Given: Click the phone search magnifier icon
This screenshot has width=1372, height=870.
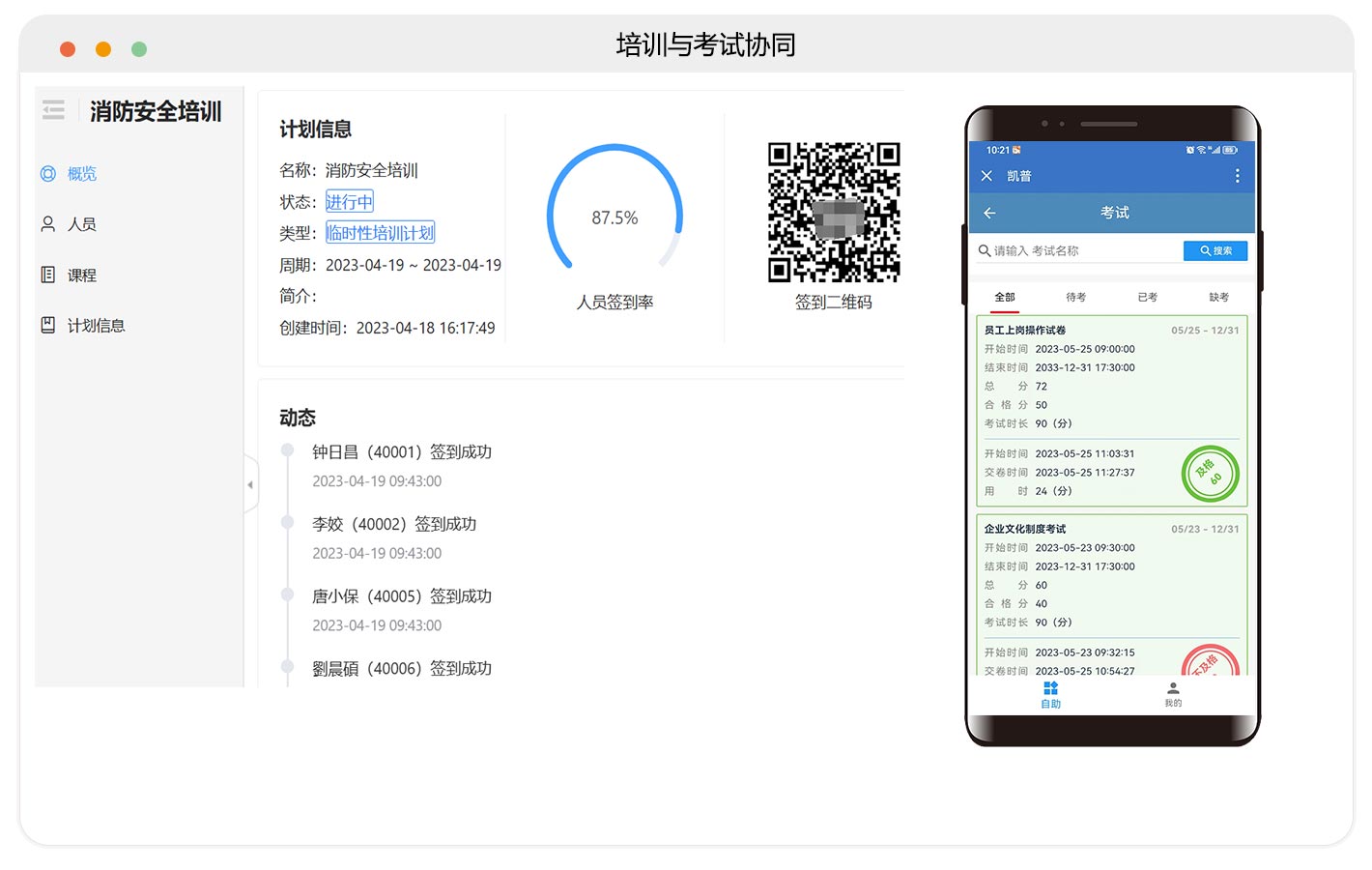Looking at the screenshot, I should (x=985, y=250).
